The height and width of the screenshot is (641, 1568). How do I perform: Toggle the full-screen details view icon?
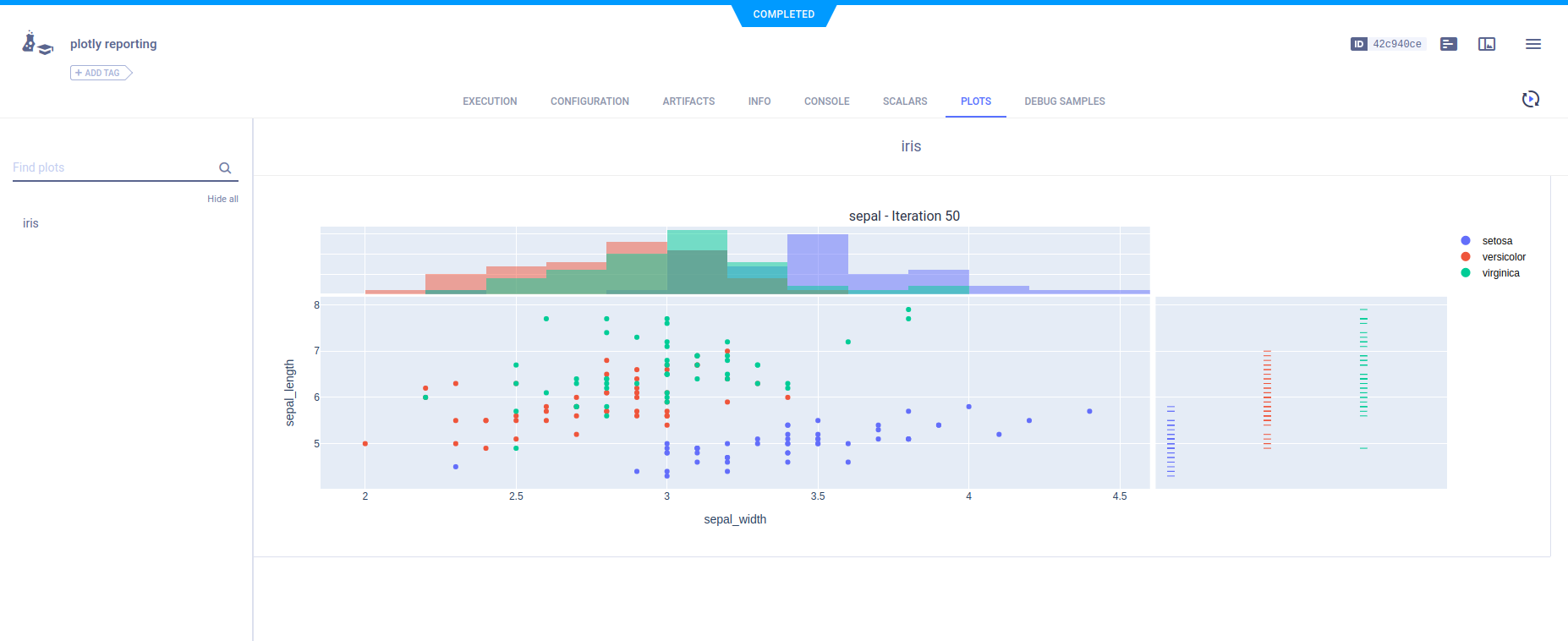1487,44
